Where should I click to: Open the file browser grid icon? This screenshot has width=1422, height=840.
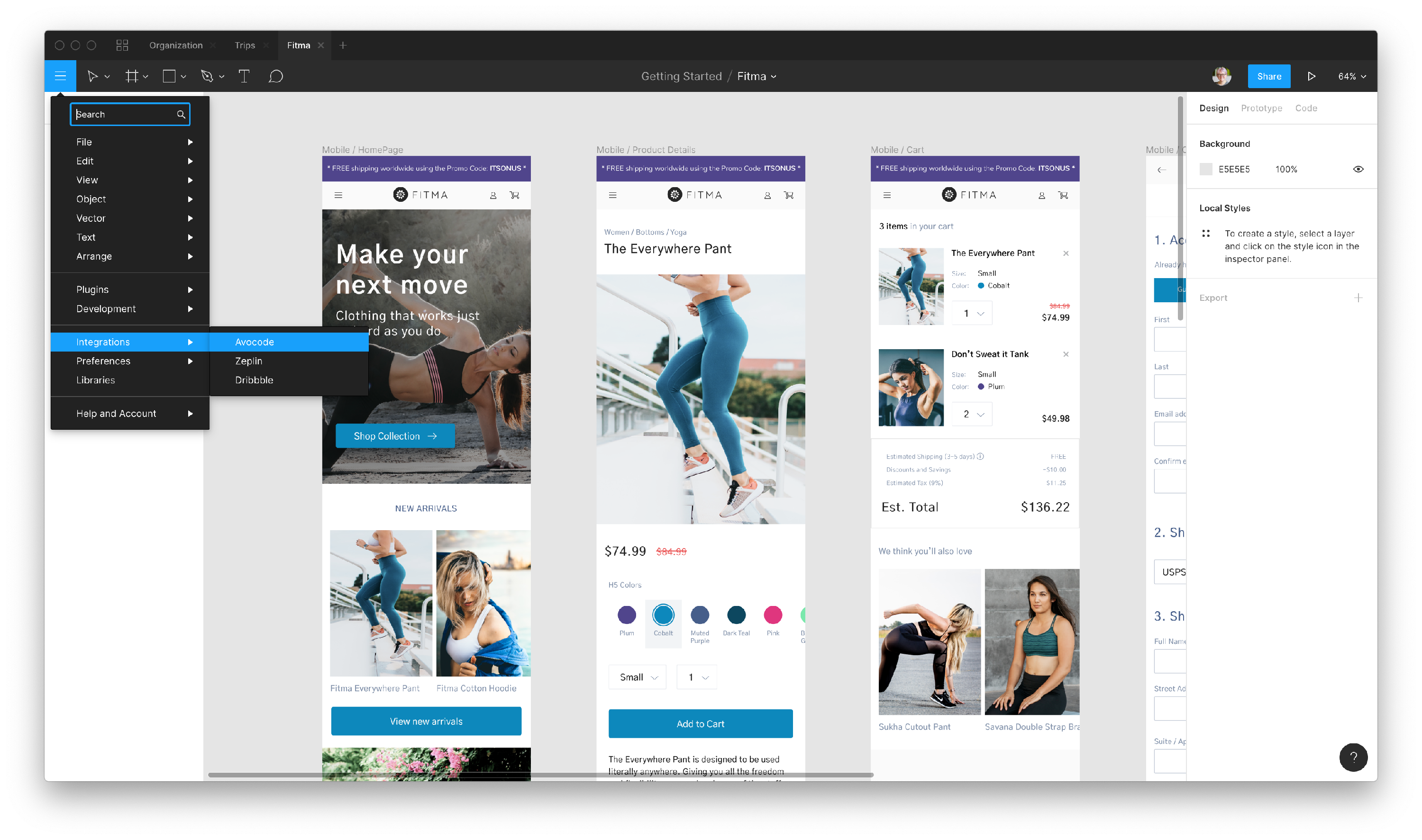point(122,45)
